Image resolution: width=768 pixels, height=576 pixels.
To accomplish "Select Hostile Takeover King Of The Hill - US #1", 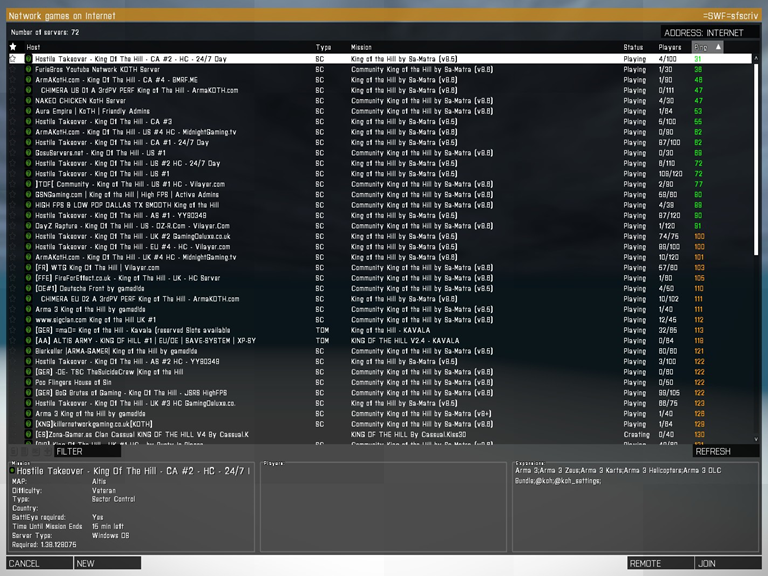I will click(x=380, y=174).
